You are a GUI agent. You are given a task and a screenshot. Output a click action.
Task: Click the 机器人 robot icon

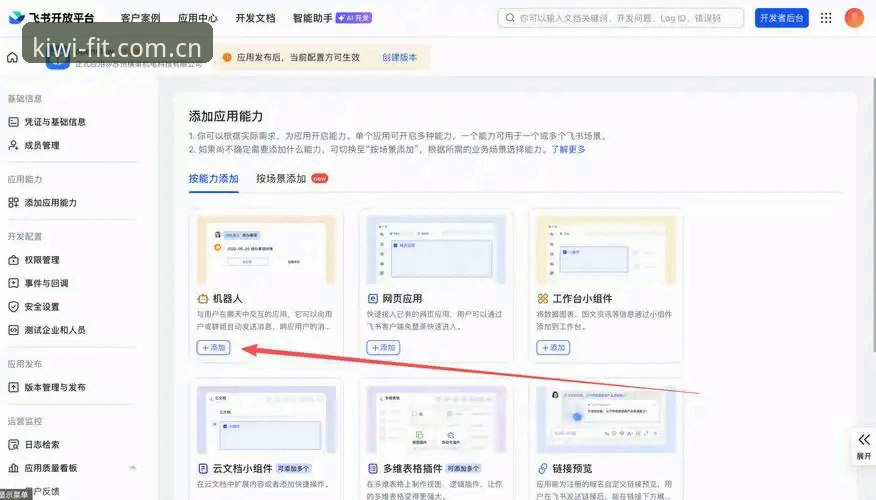point(203,299)
